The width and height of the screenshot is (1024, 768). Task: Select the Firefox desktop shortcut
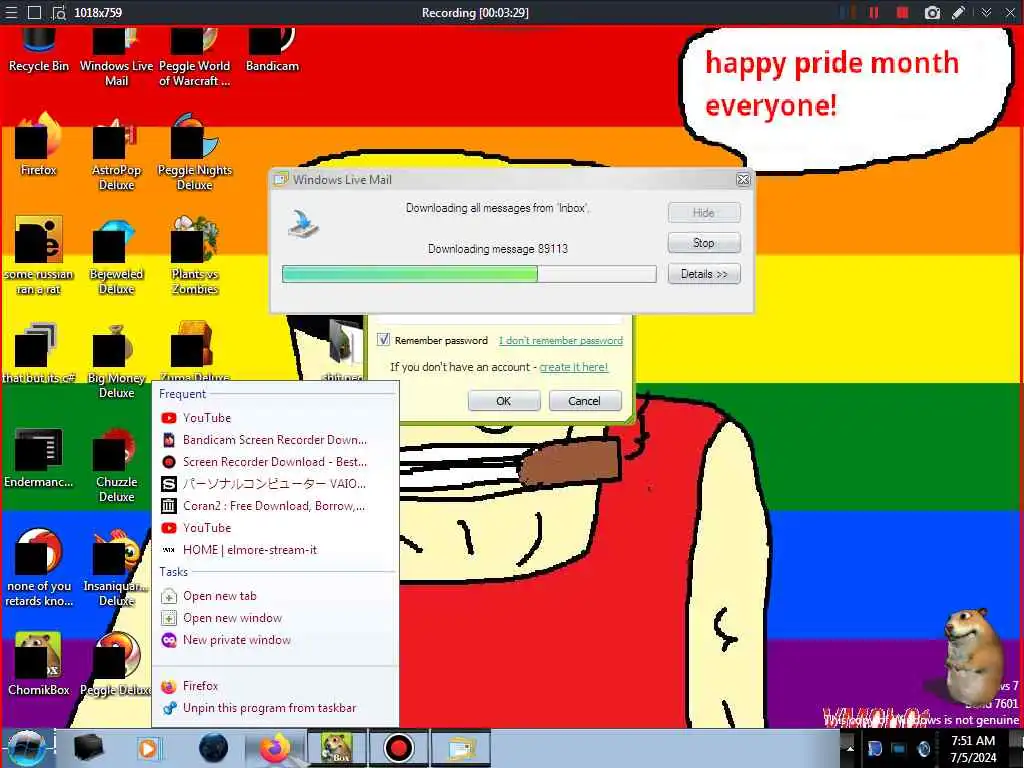pos(39,145)
